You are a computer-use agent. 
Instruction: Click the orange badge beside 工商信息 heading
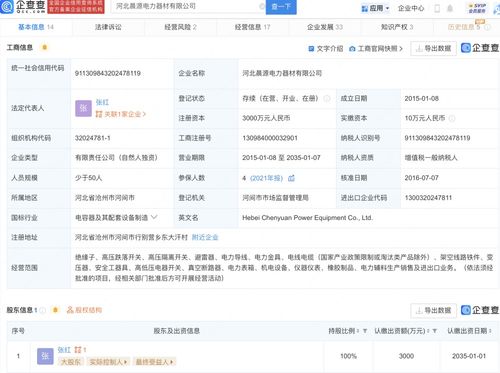(x=44, y=47)
